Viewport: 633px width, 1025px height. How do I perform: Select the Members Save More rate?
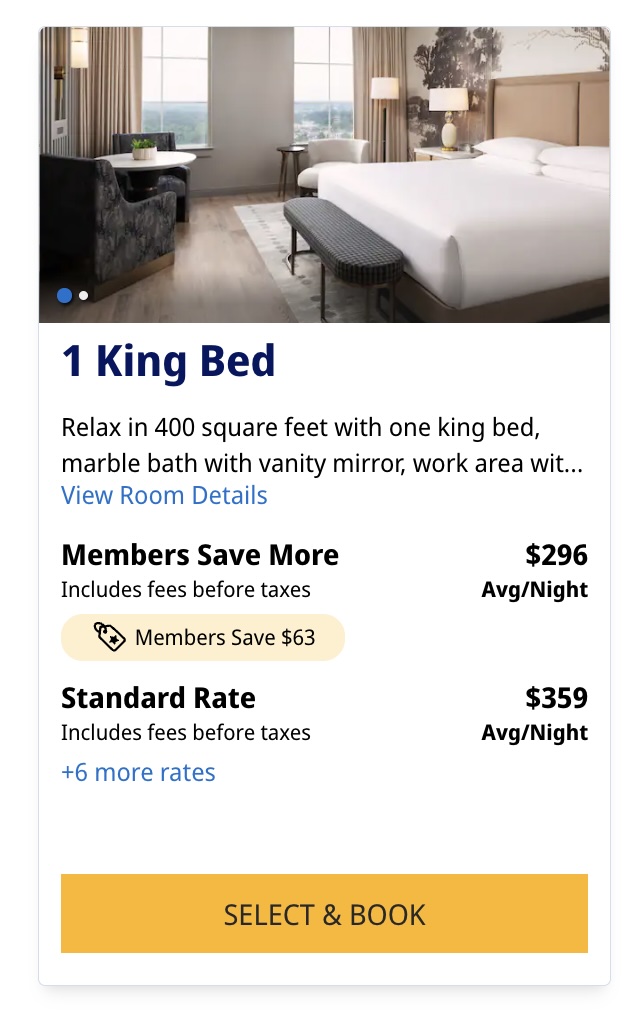(200, 554)
